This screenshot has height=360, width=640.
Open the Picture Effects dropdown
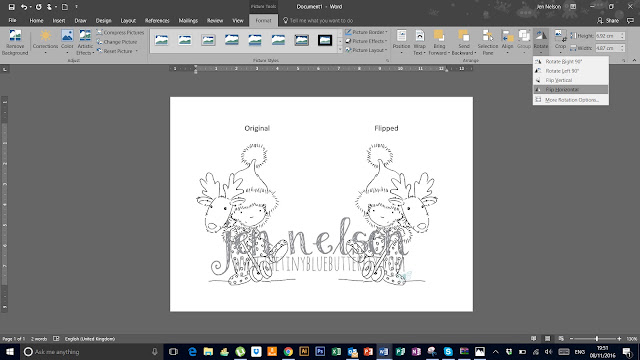click(x=366, y=41)
